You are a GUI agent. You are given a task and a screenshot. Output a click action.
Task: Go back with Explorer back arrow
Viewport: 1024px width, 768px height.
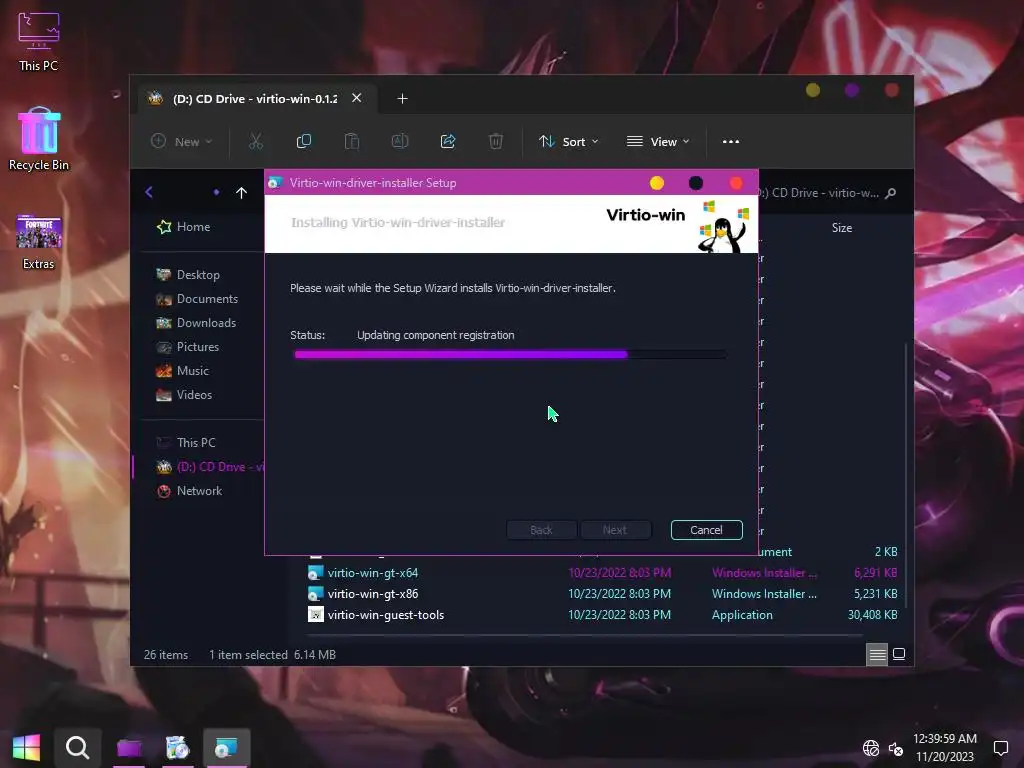[149, 192]
